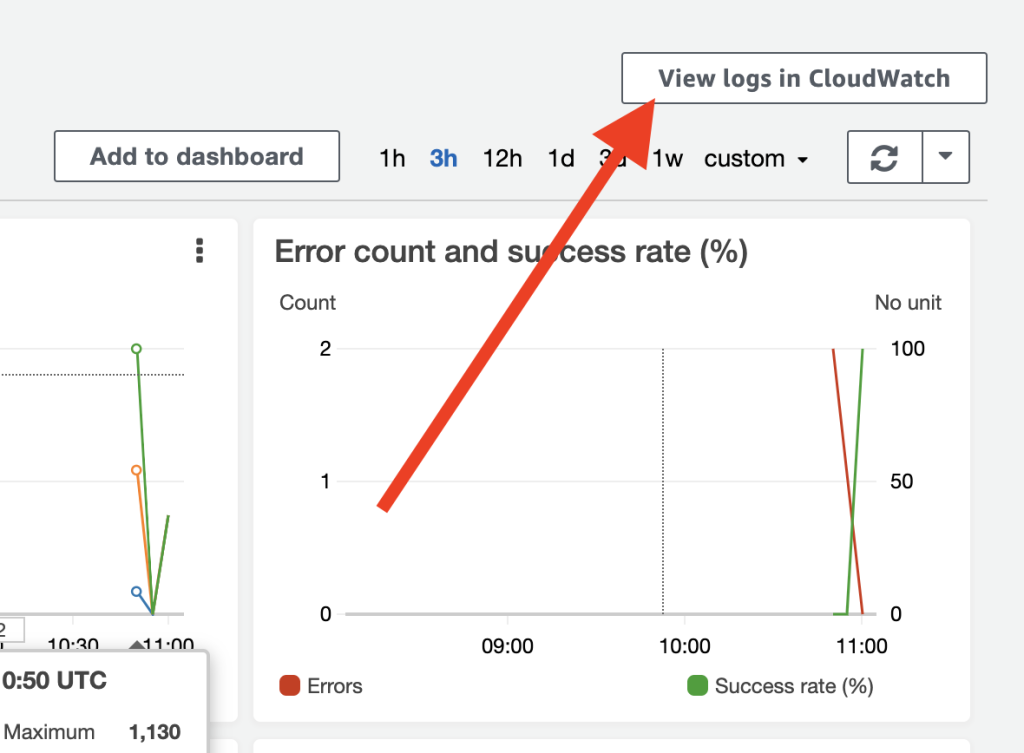Click the blue data point marker
The image size is (1024, 753).
pos(136,592)
